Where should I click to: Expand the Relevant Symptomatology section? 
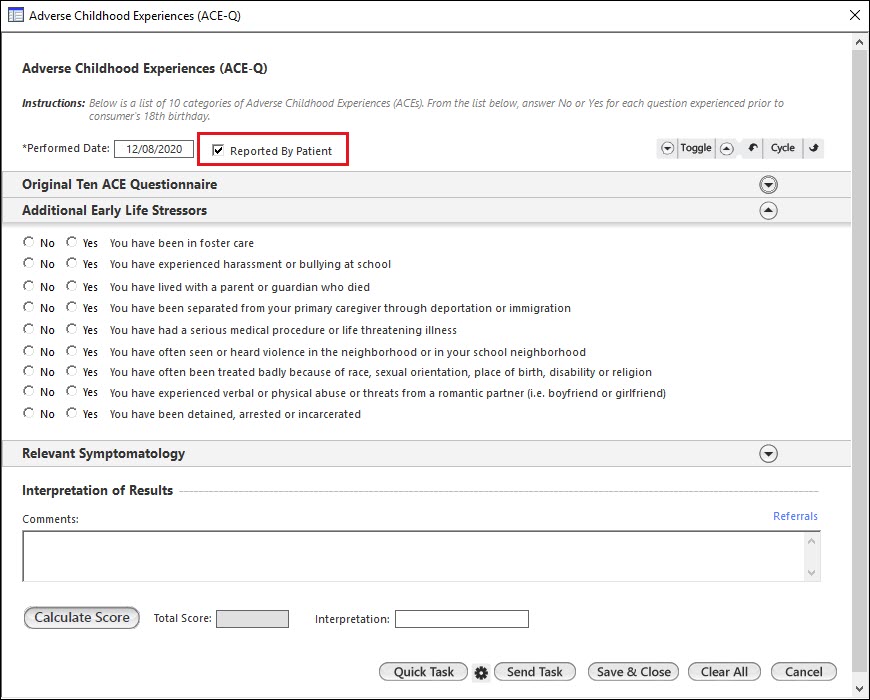768,454
